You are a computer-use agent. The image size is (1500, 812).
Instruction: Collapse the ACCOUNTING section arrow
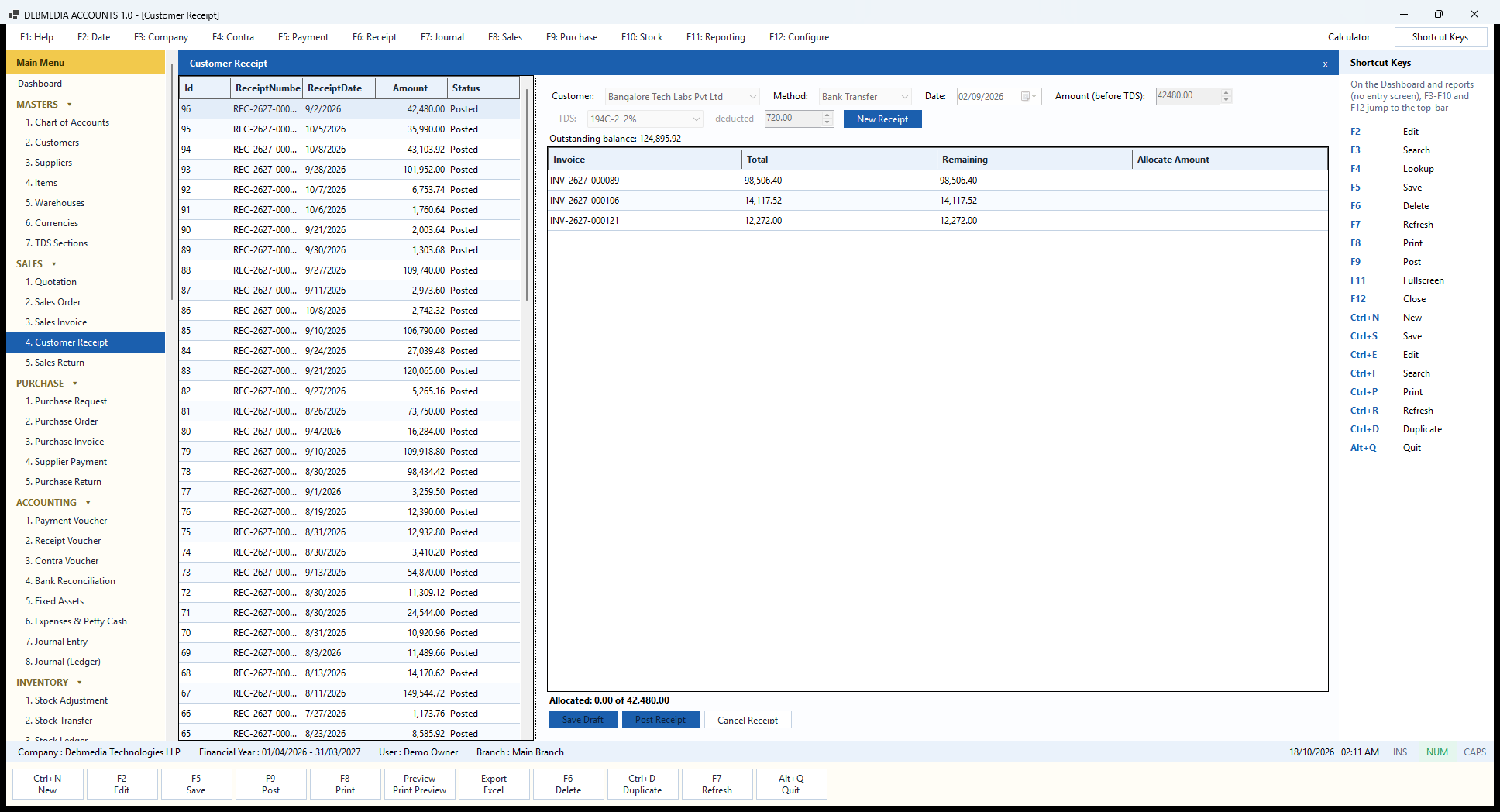[x=88, y=503]
